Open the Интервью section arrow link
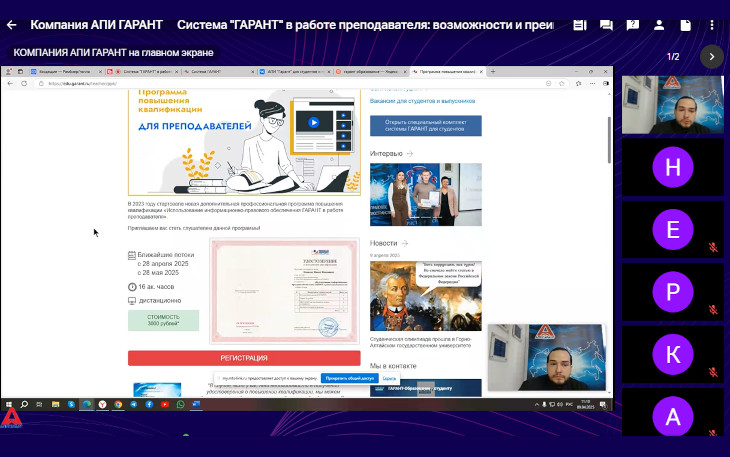Image resolution: width=730 pixels, height=457 pixels. pyautogui.click(x=410, y=154)
